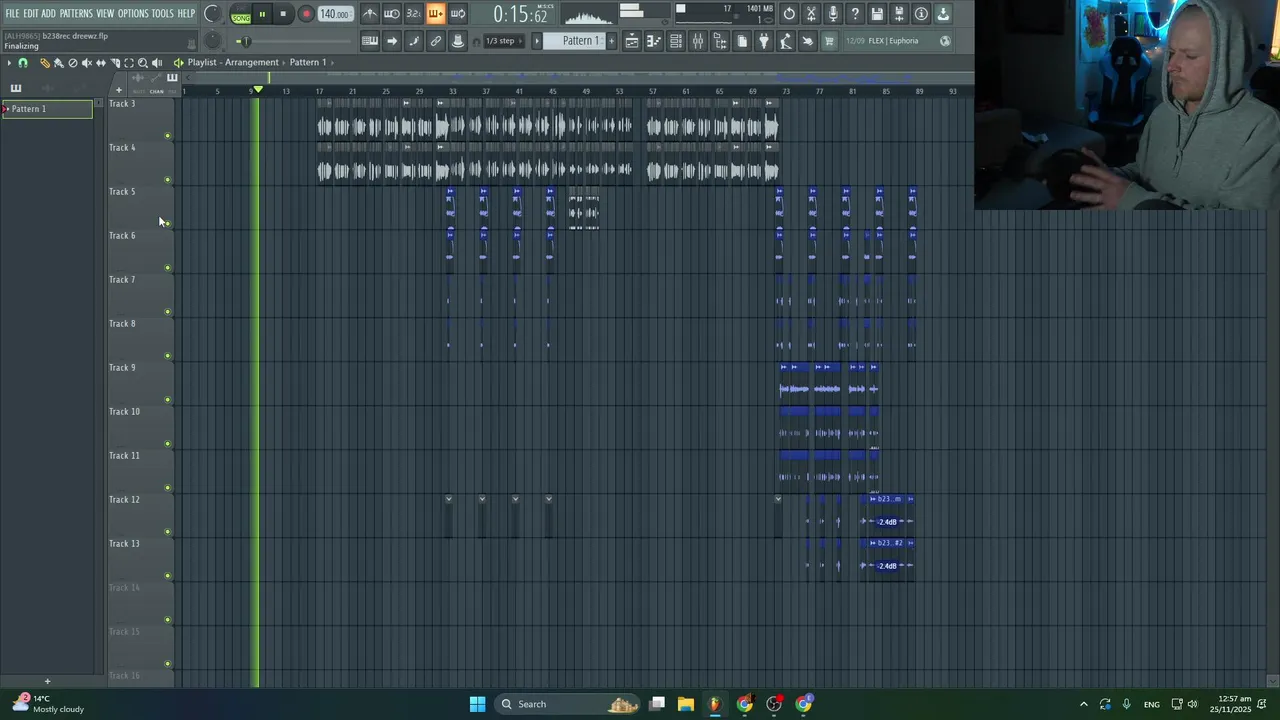
Task: Select the Mute tool in playlist toolbar
Action: pyautogui.click(x=87, y=62)
